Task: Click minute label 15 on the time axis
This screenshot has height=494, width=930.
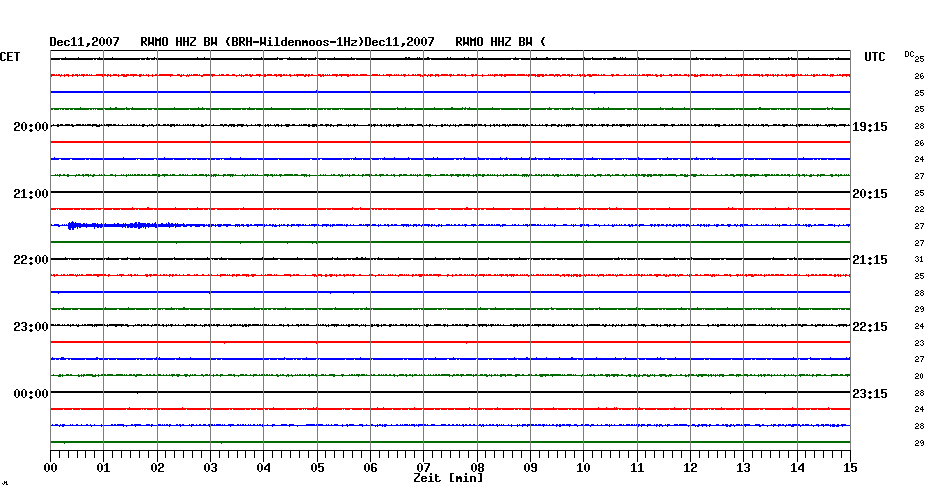Action: (x=851, y=467)
